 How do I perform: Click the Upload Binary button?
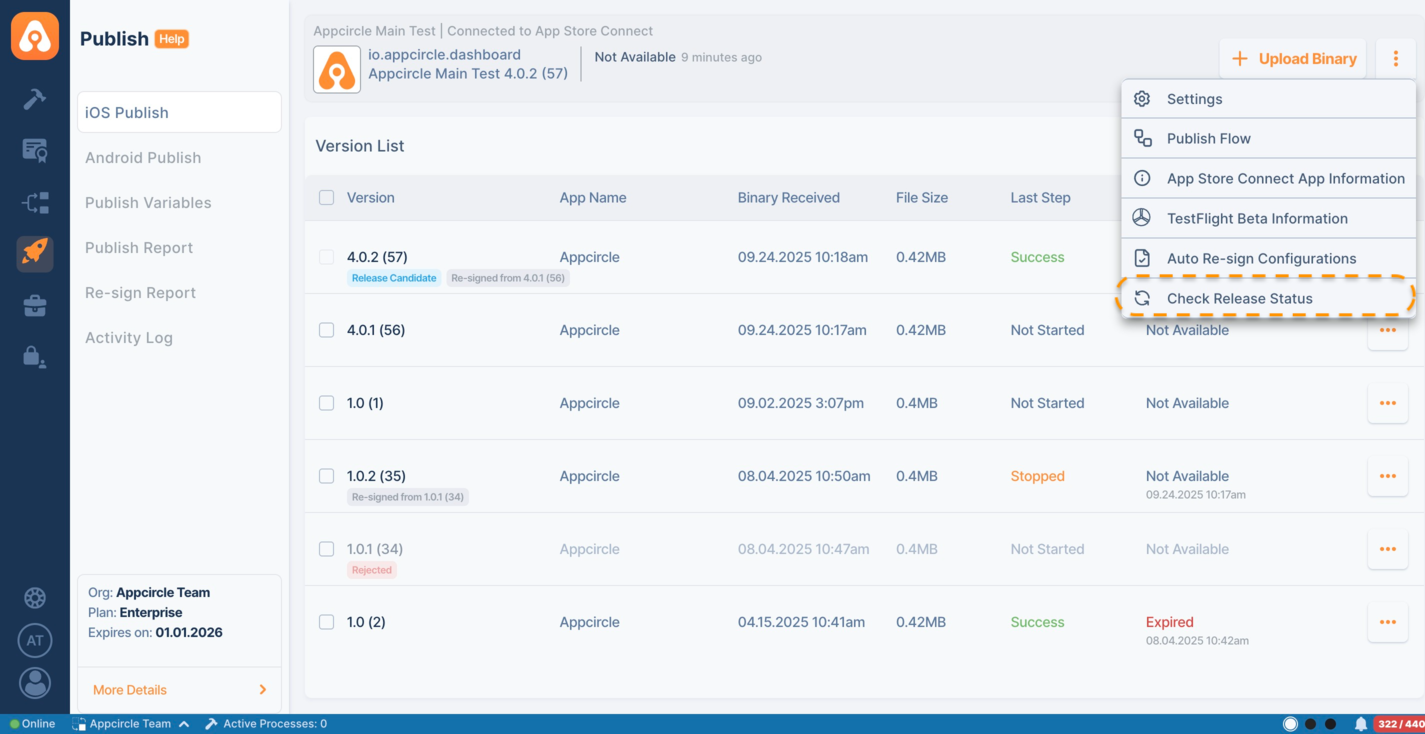tap(1292, 59)
